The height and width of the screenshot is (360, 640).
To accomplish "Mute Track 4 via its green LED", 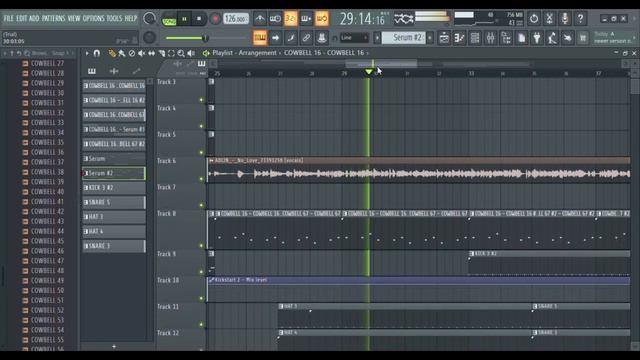I will [x=201, y=126].
